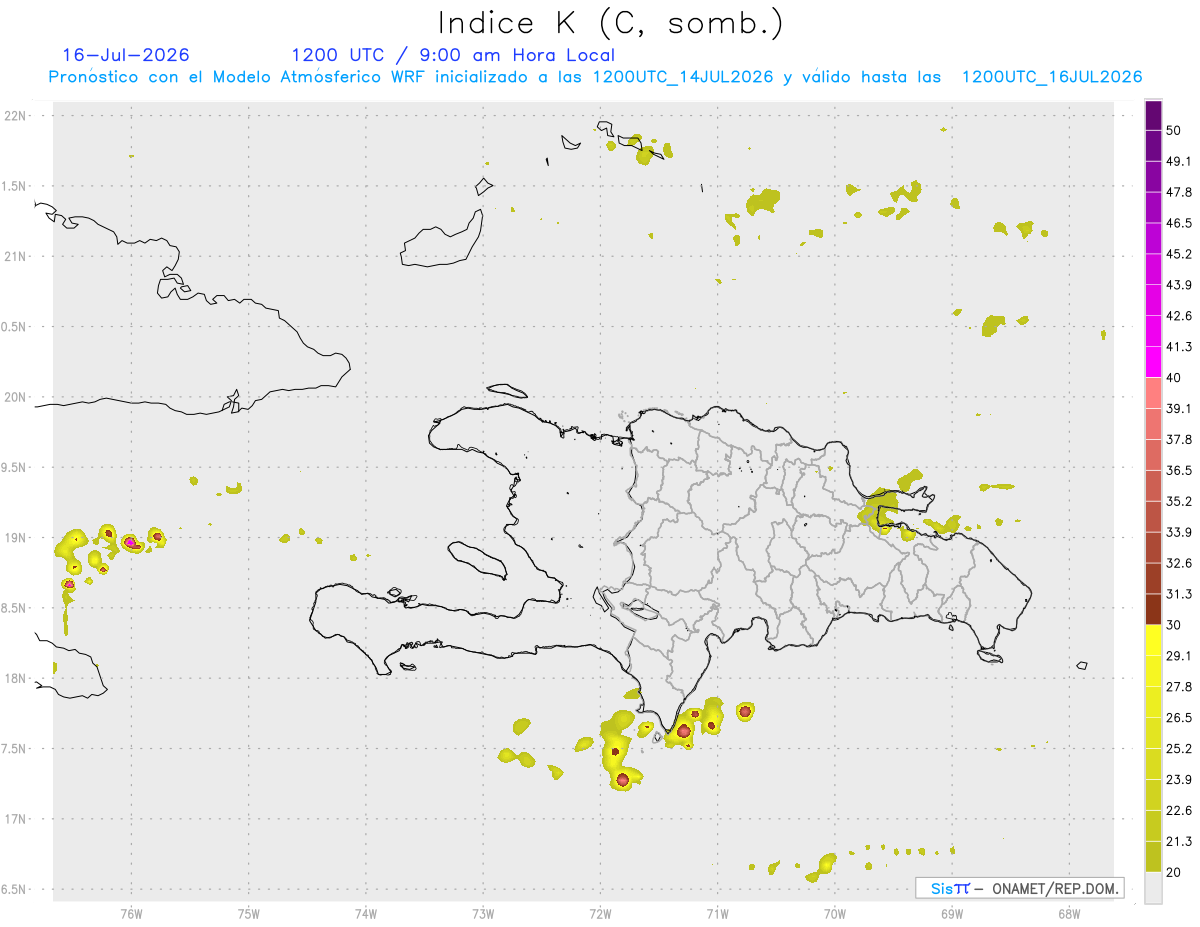The height and width of the screenshot is (927, 1200).
Task: Click the 68W longitude label
Action: (x=1069, y=914)
